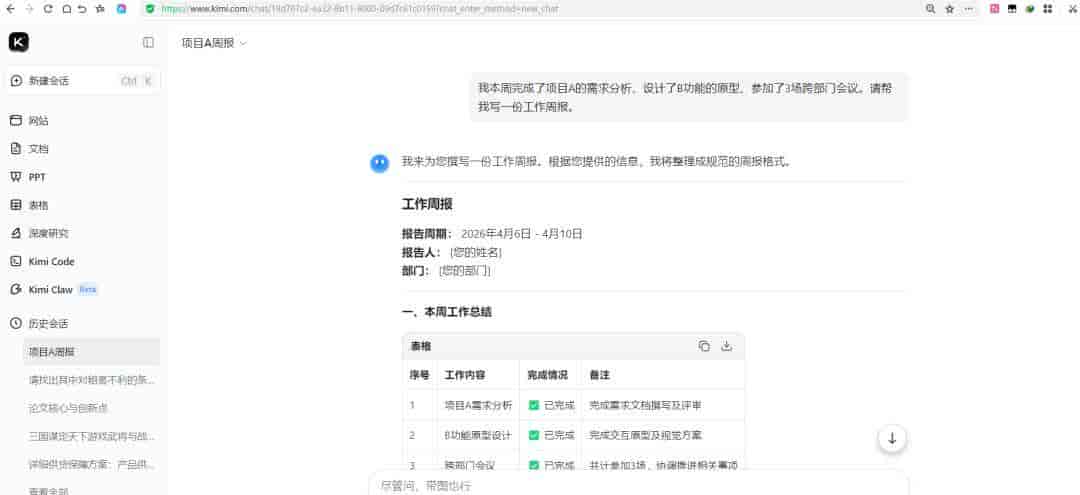Click the 深度研究 research icon
This screenshot has height=495, width=1080.
(x=16, y=233)
